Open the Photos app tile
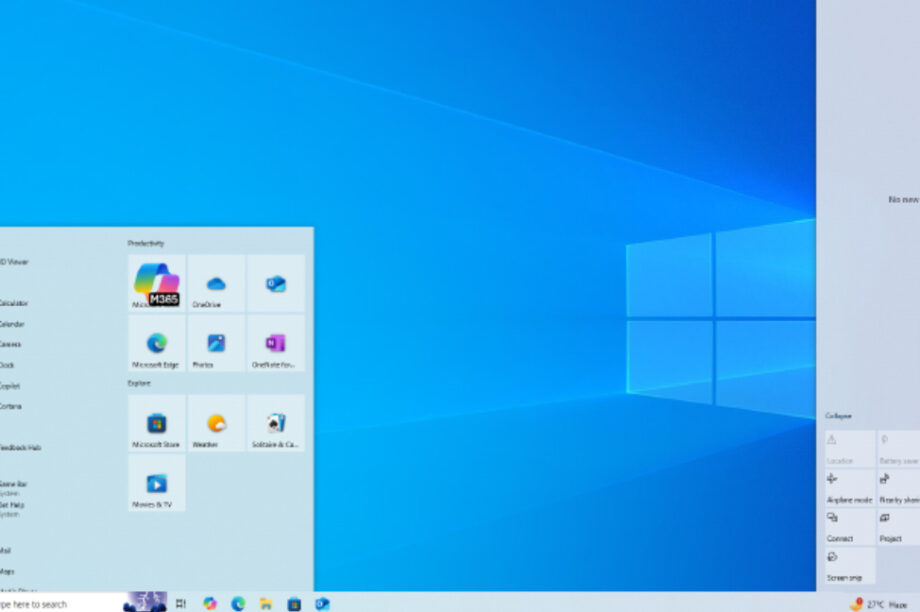This screenshot has height=612, width=920. [216, 344]
